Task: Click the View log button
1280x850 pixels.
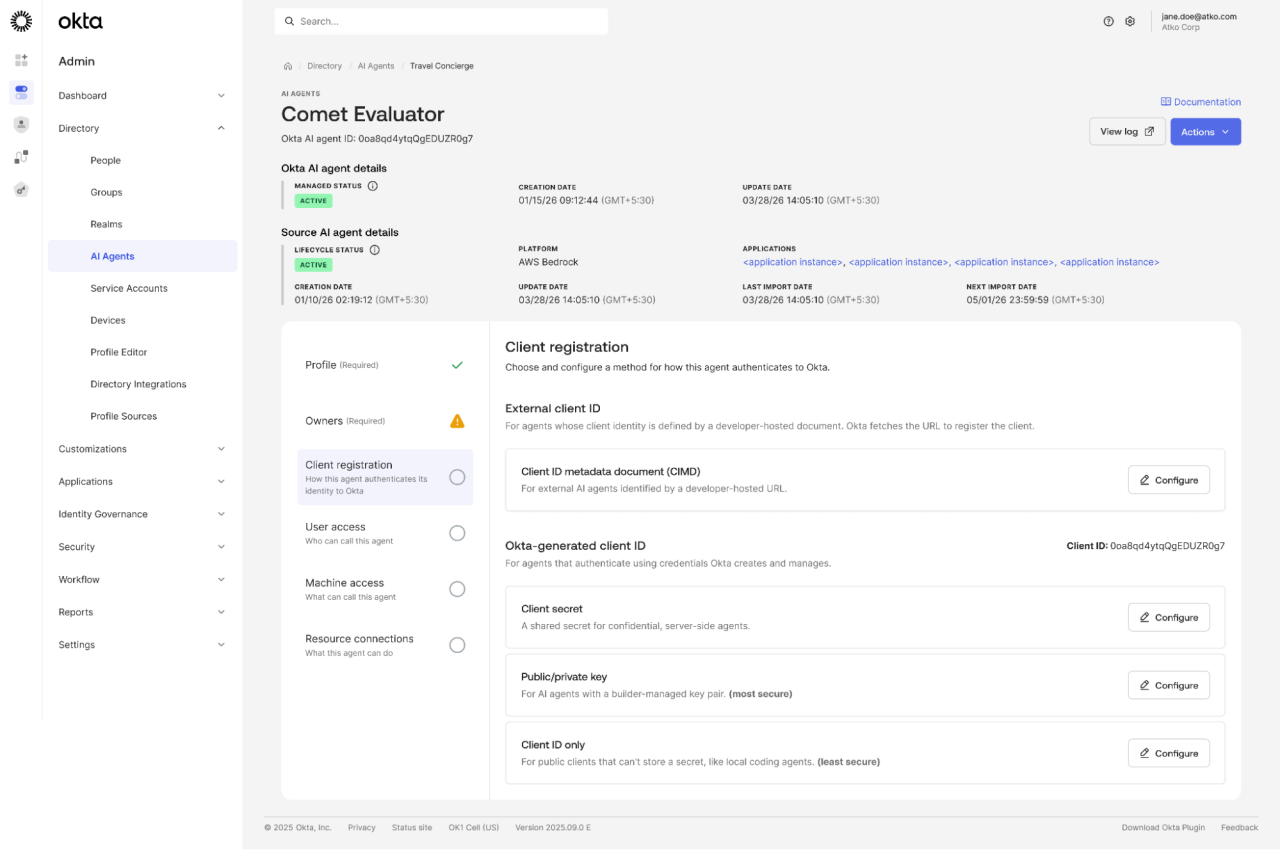Action: pyautogui.click(x=1127, y=132)
